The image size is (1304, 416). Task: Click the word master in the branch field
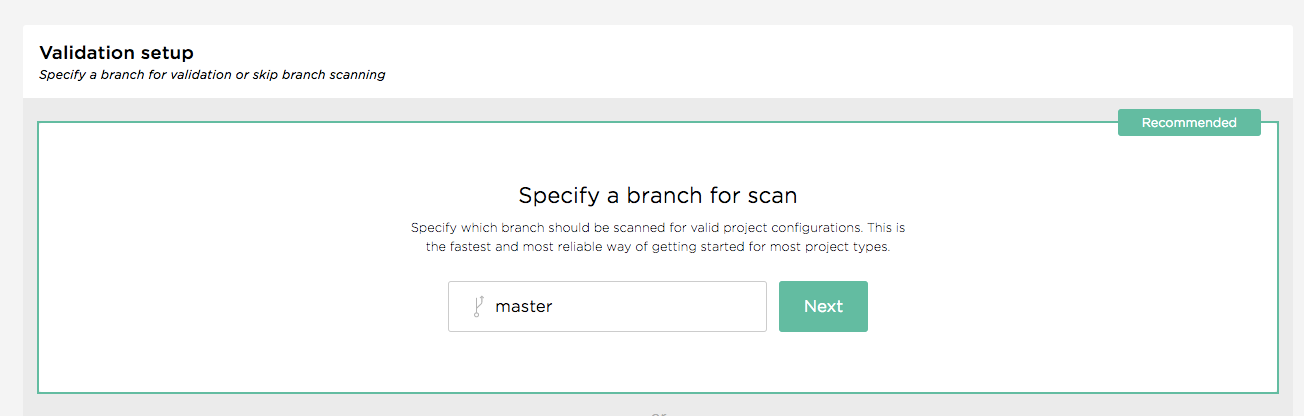click(524, 307)
